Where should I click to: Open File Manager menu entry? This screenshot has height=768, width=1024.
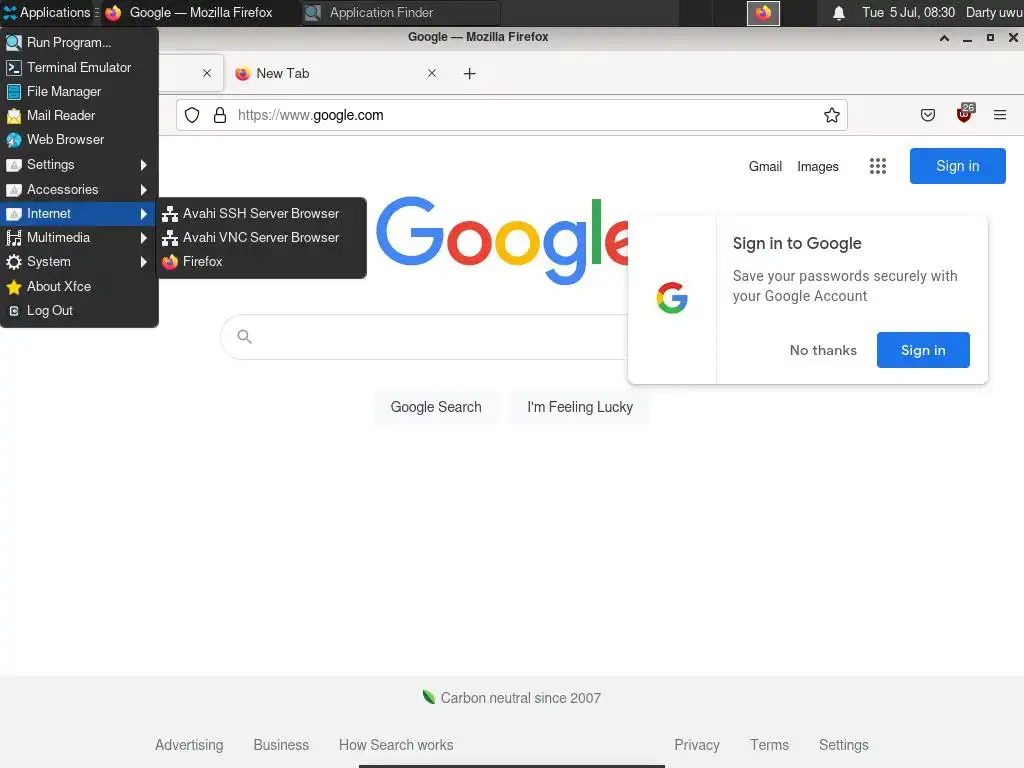(79, 91)
